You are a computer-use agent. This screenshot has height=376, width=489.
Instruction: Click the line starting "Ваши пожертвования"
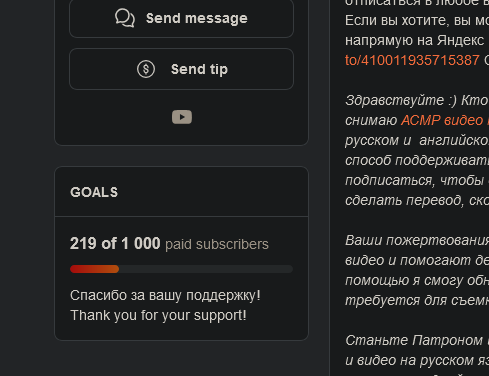coord(417,240)
